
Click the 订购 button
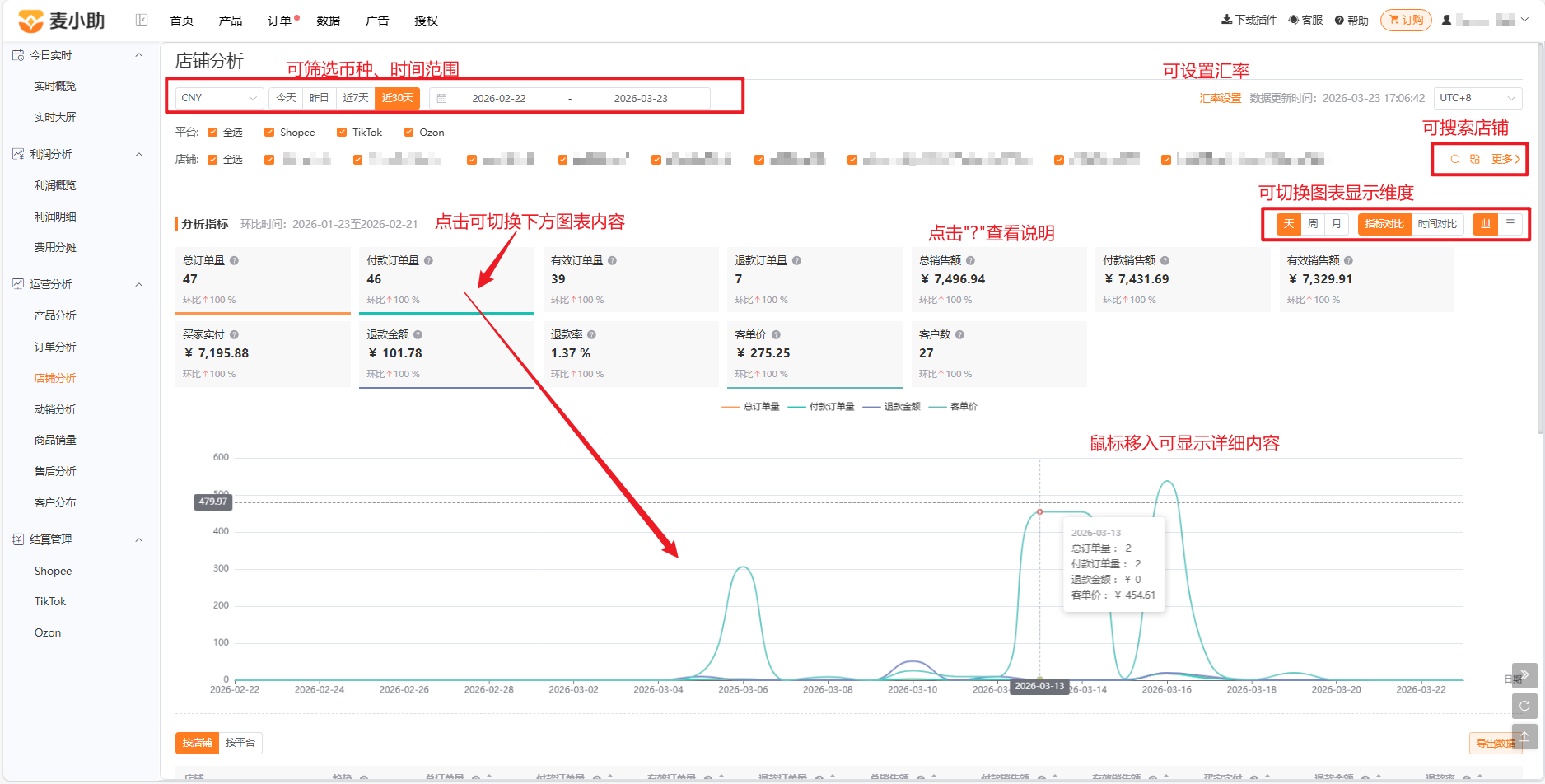[1406, 20]
